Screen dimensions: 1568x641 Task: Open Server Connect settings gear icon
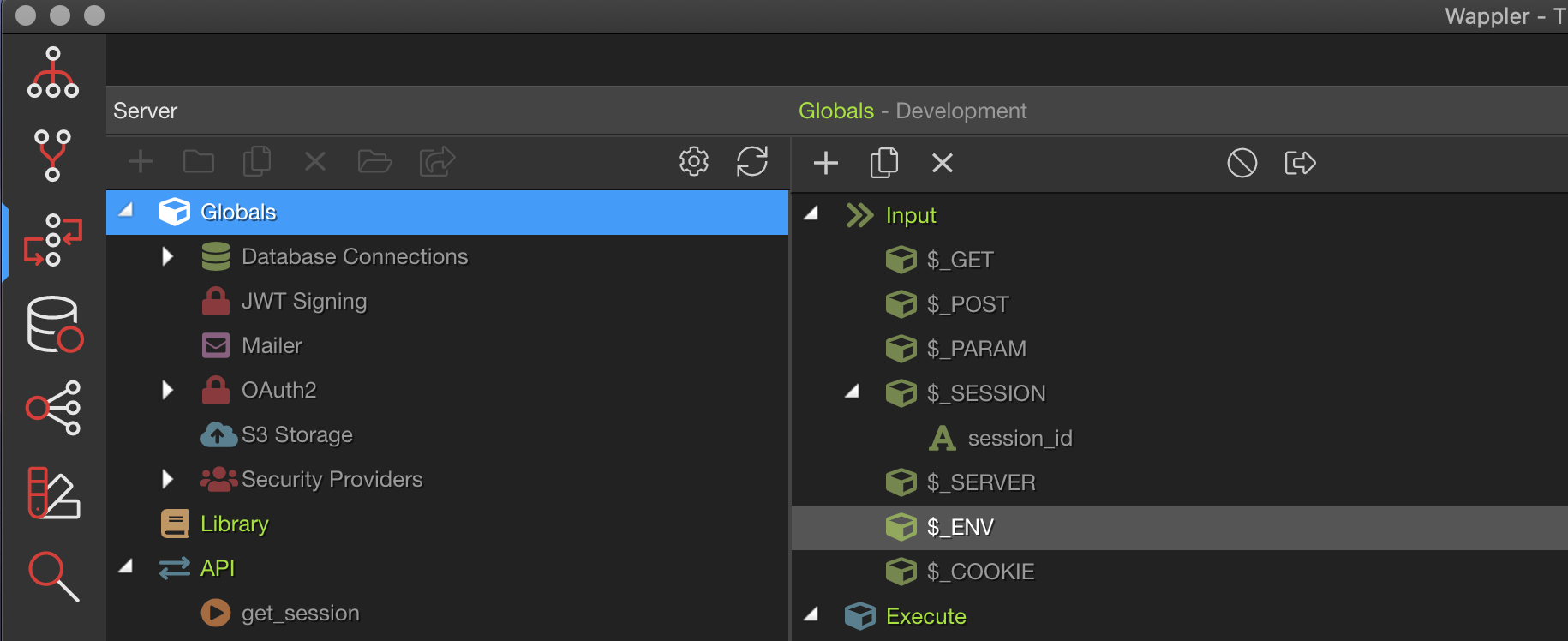(694, 161)
